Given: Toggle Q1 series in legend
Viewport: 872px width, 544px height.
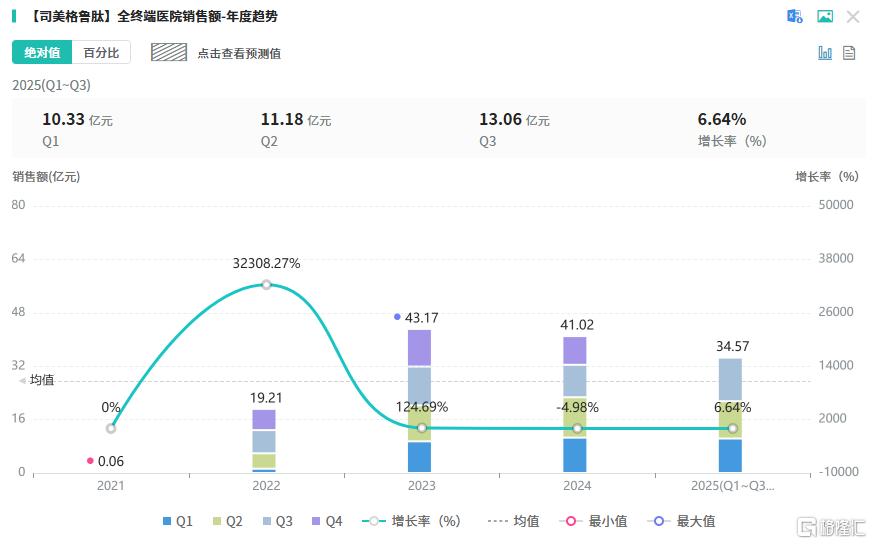Looking at the screenshot, I should 177,521.
